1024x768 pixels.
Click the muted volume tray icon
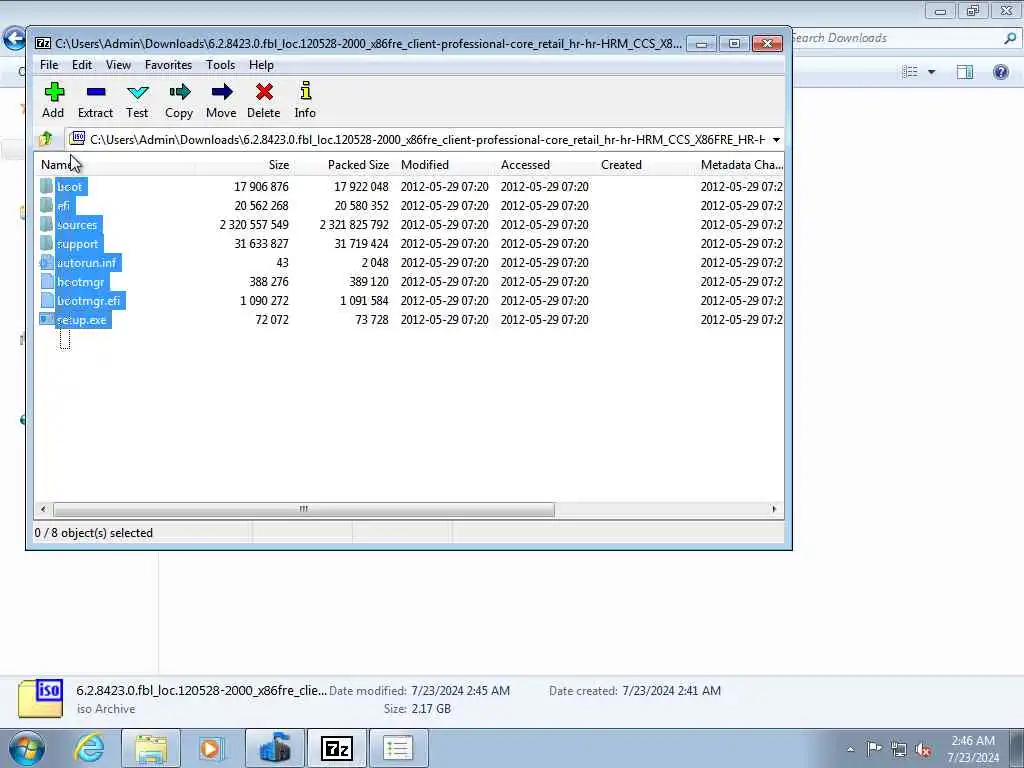click(923, 749)
